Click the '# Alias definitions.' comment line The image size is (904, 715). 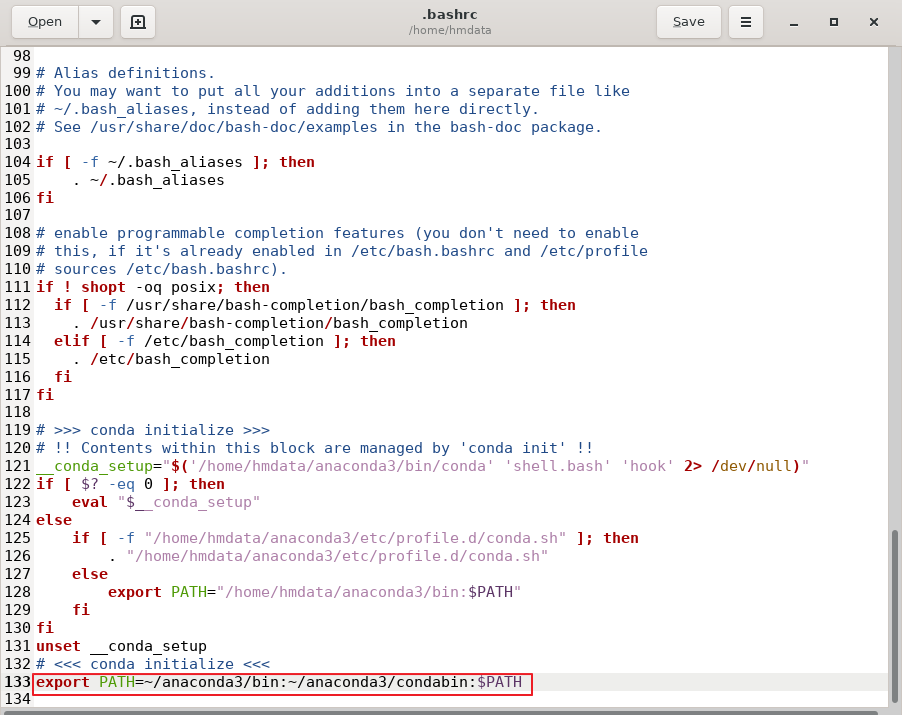[125, 73]
